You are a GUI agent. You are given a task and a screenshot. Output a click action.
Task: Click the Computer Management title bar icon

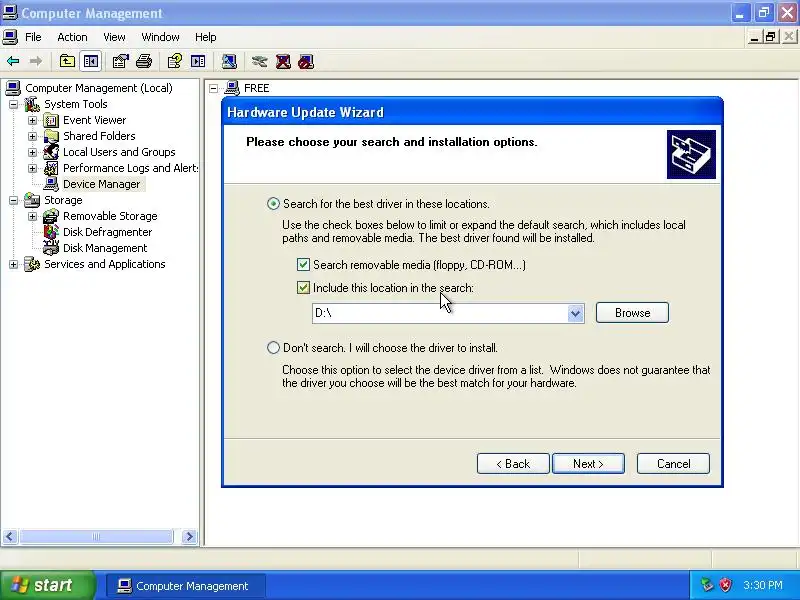click(10, 13)
